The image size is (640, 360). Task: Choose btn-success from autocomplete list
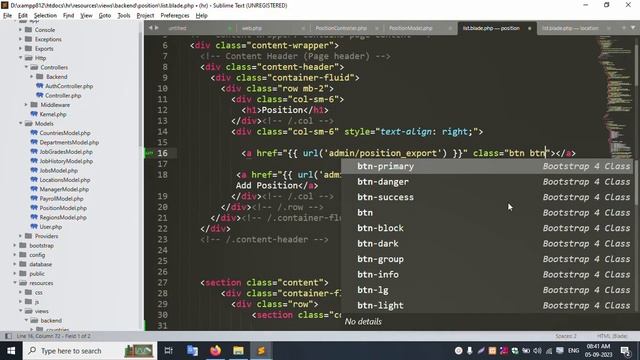487,197
